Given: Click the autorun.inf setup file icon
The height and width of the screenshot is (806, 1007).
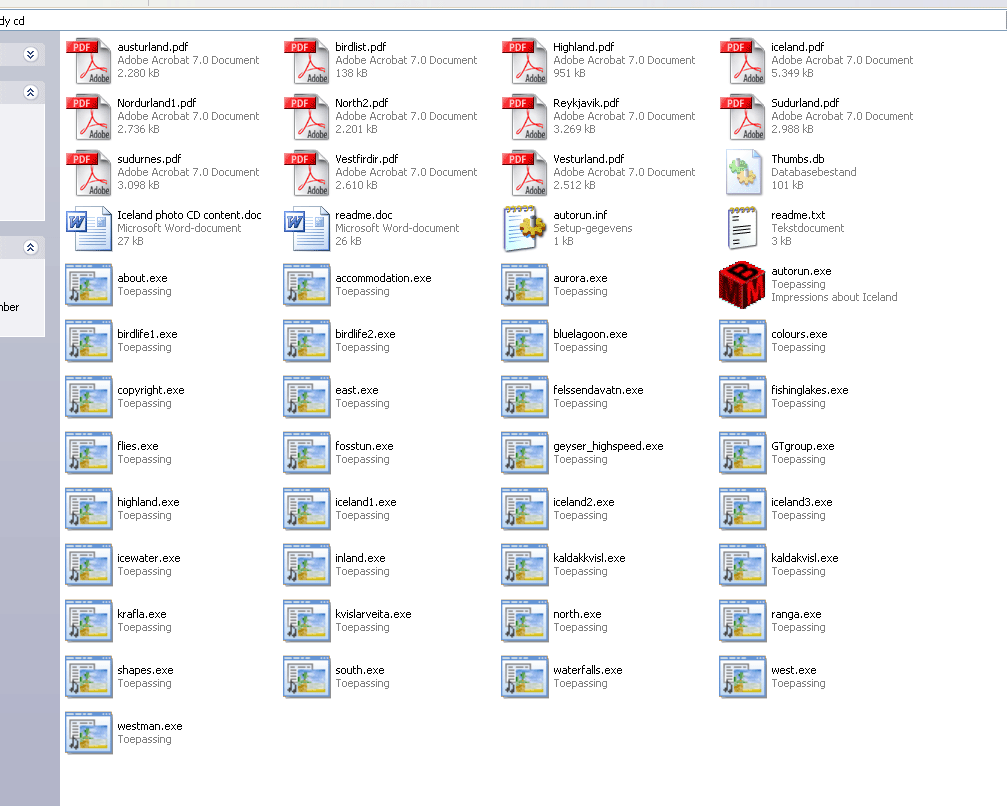Looking at the screenshot, I should (x=524, y=229).
